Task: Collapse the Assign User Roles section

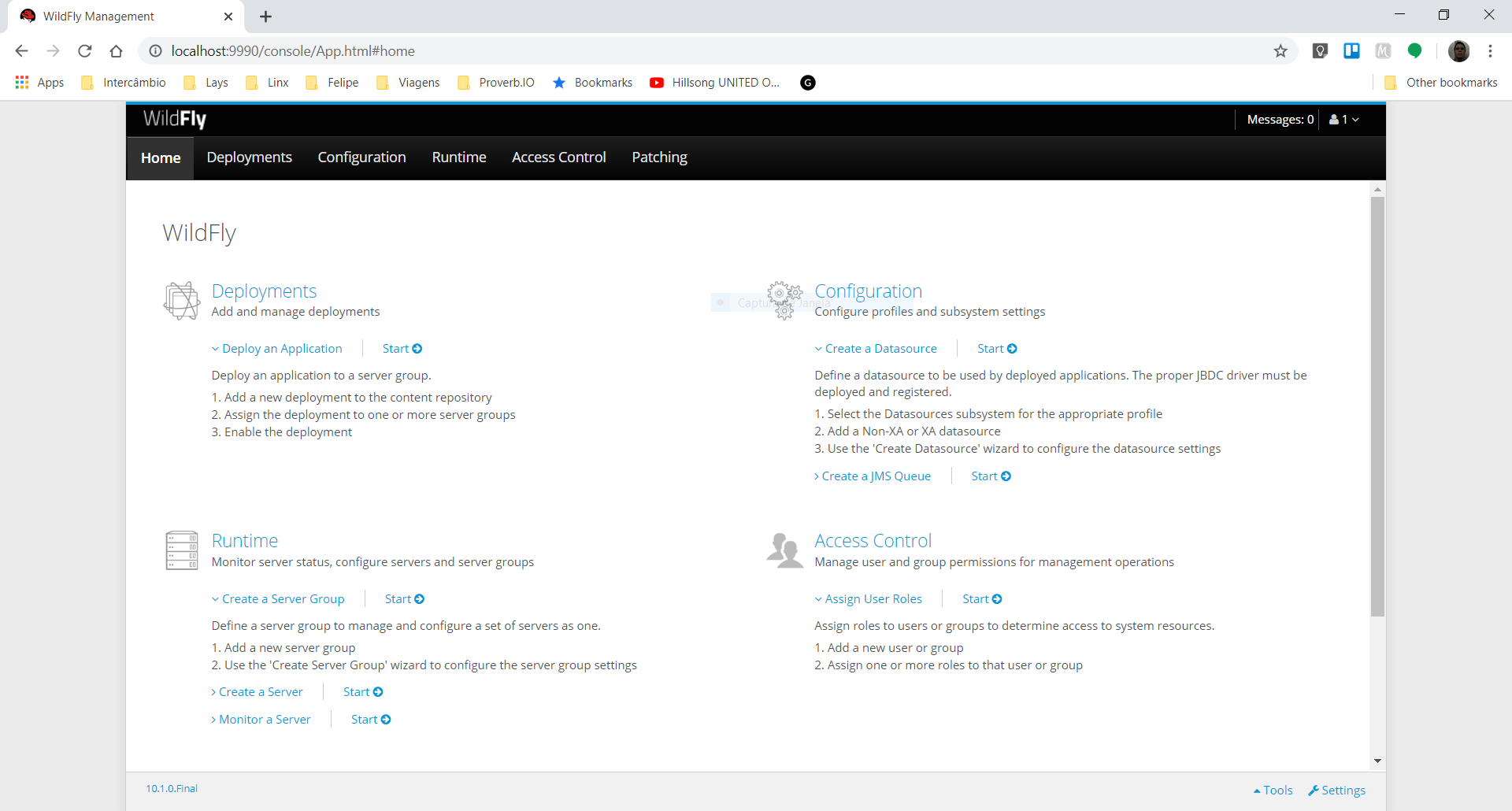Action: coord(869,599)
